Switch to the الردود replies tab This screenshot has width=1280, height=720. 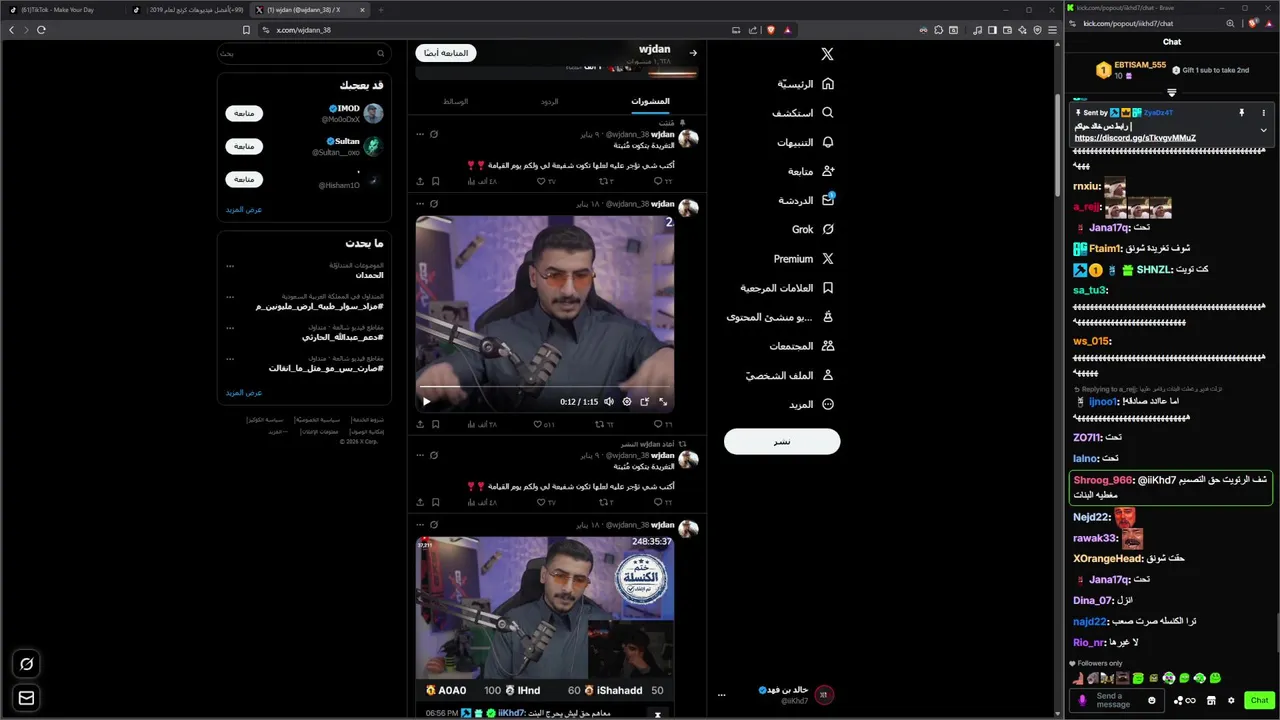(x=550, y=102)
